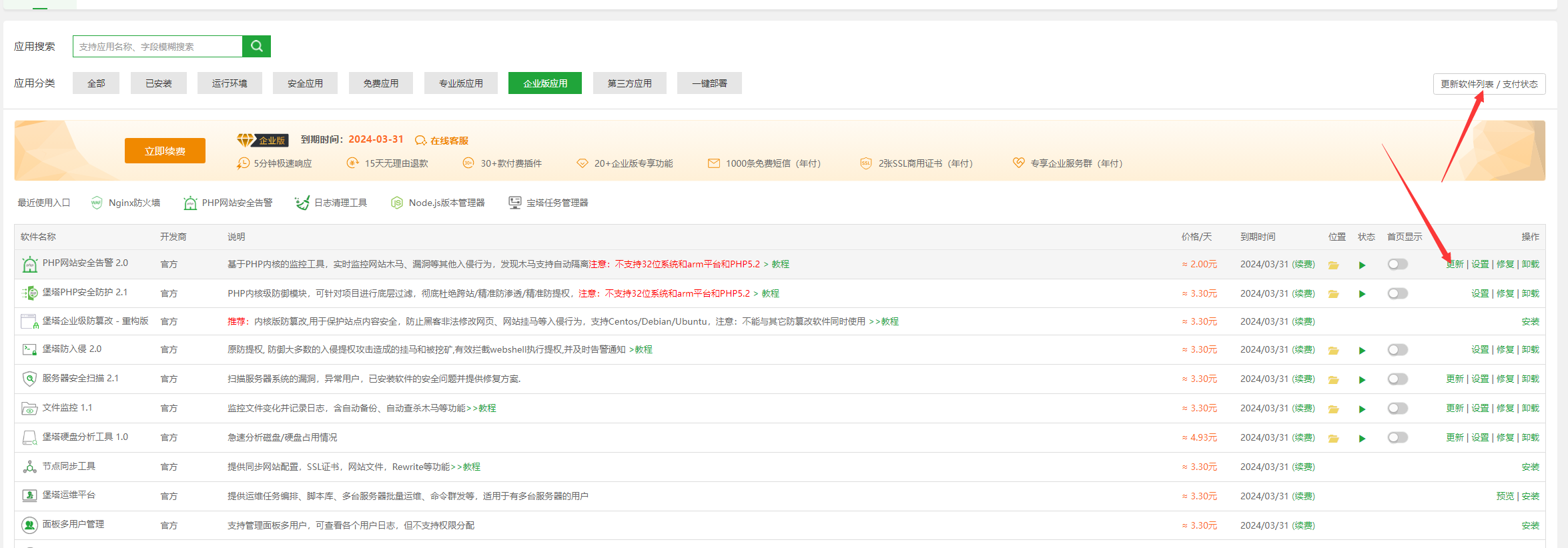Open 日志清理工具 from recent shortcuts

coord(331,203)
